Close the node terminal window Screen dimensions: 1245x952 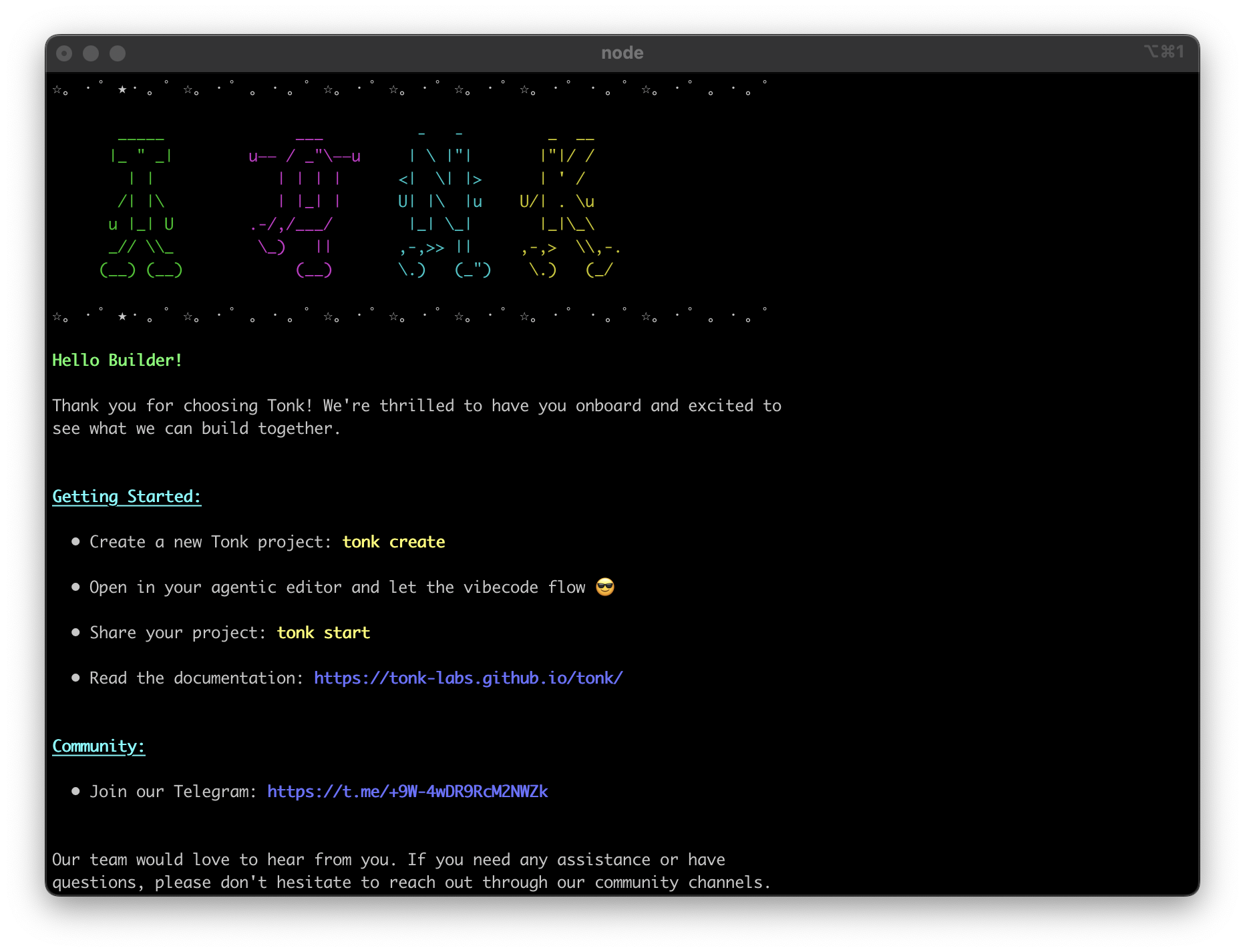[x=64, y=53]
